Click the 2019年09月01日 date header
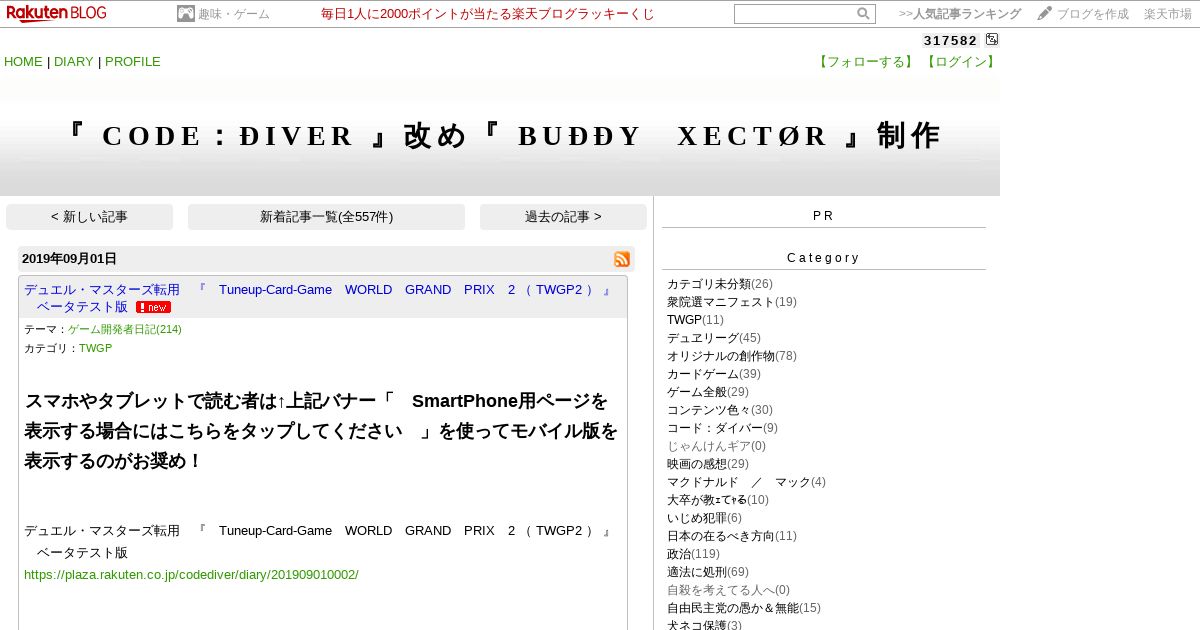 click(69, 259)
